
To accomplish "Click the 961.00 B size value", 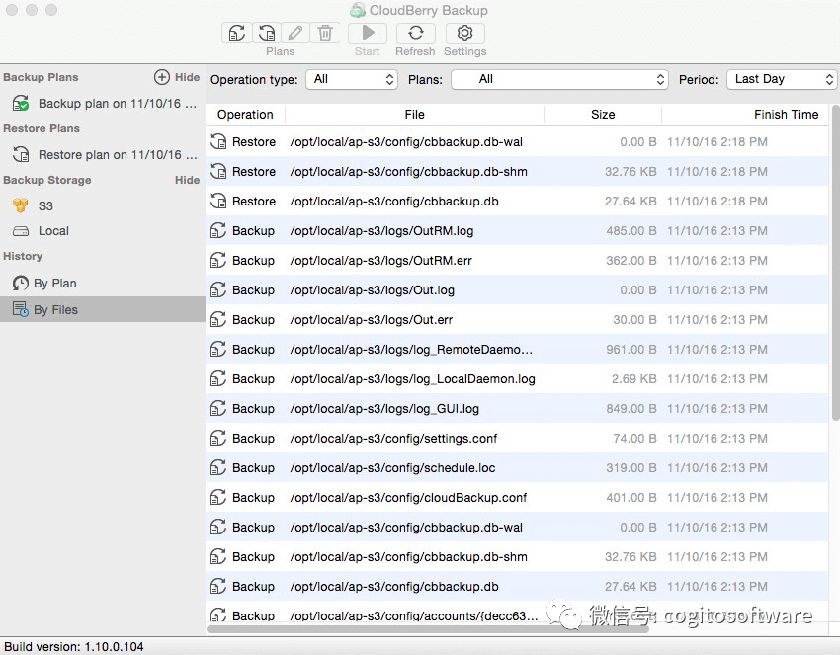I will tap(631, 350).
